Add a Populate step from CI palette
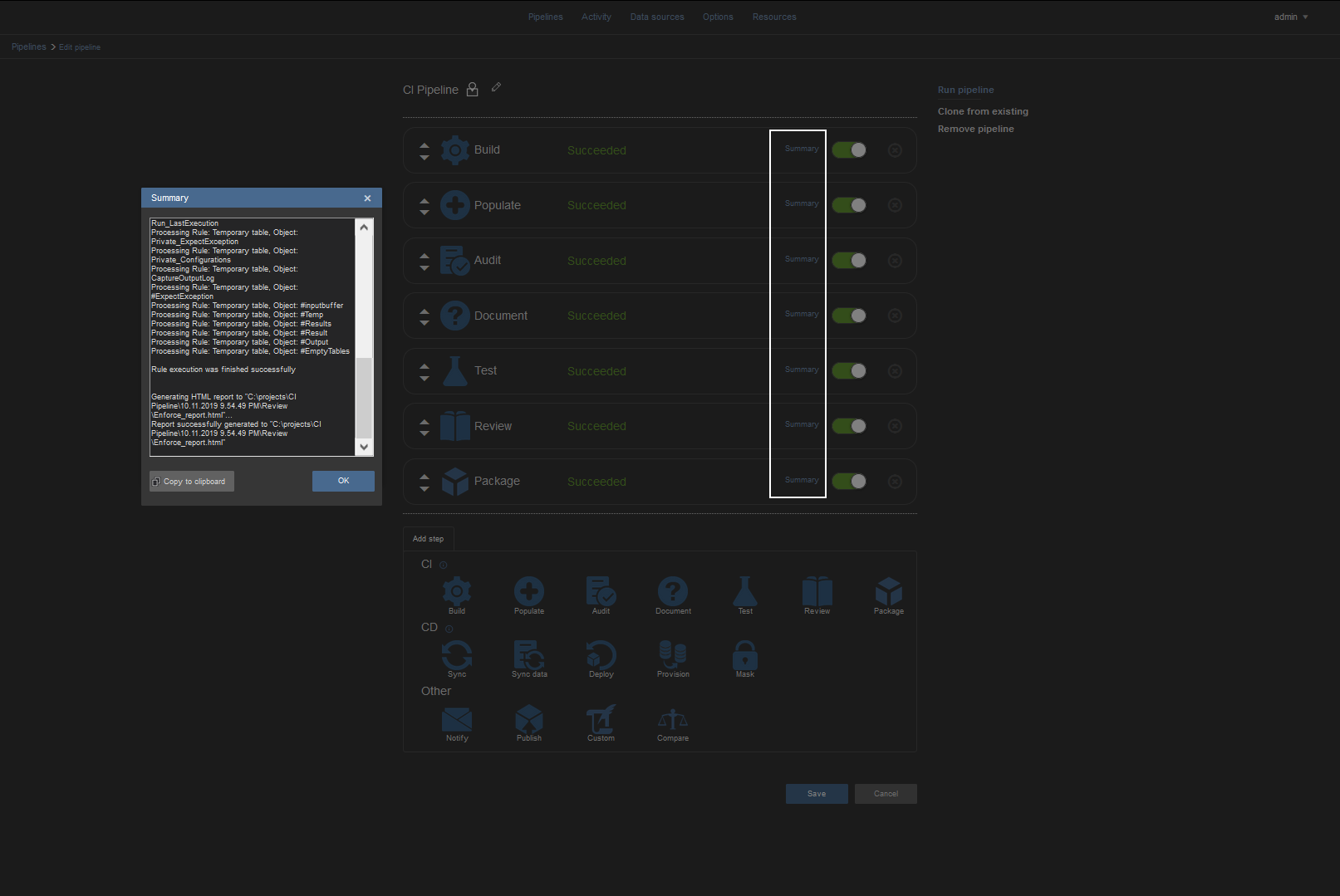The height and width of the screenshot is (896, 1340). pos(529,591)
